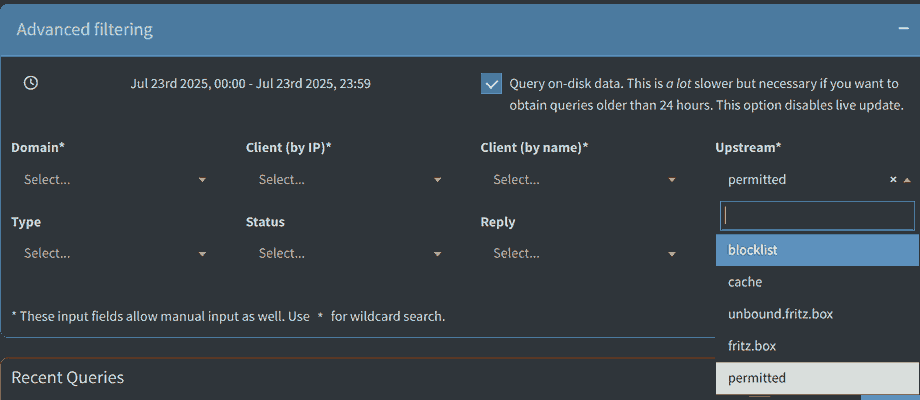Click the clock icon beside date range
920x400 pixels.
pyautogui.click(x=31, y=83)
